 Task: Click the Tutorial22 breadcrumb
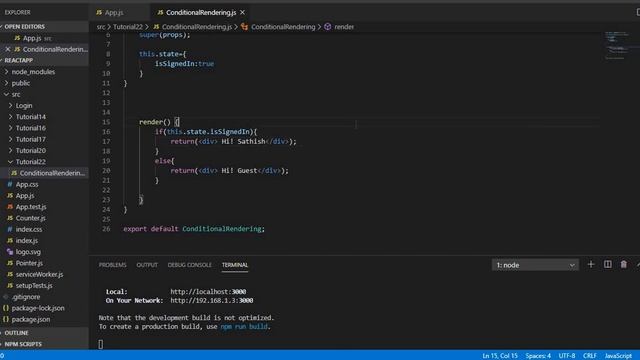(x=128, y=27)
